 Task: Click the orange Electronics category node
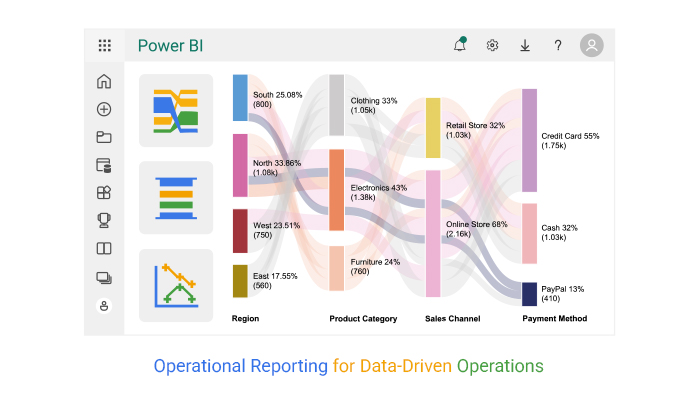[x=337, y=190]
